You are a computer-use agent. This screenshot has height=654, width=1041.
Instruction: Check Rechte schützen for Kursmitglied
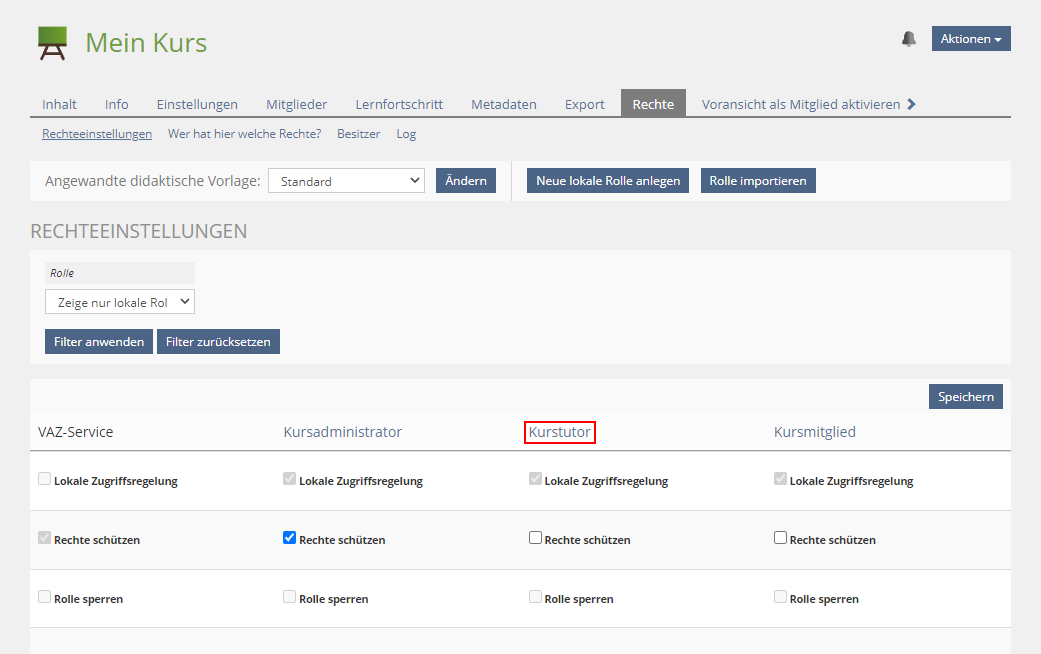click(x=780, y=538)
